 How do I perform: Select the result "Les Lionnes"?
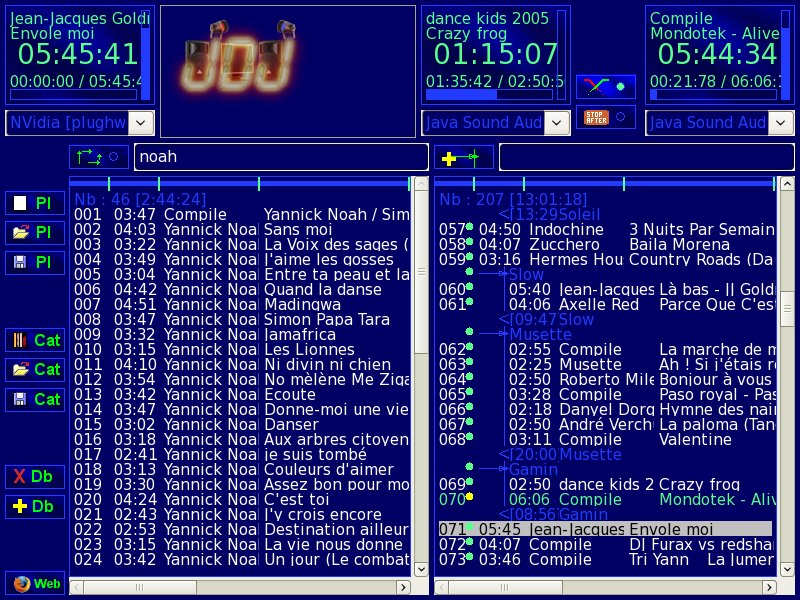coord(242,349)
